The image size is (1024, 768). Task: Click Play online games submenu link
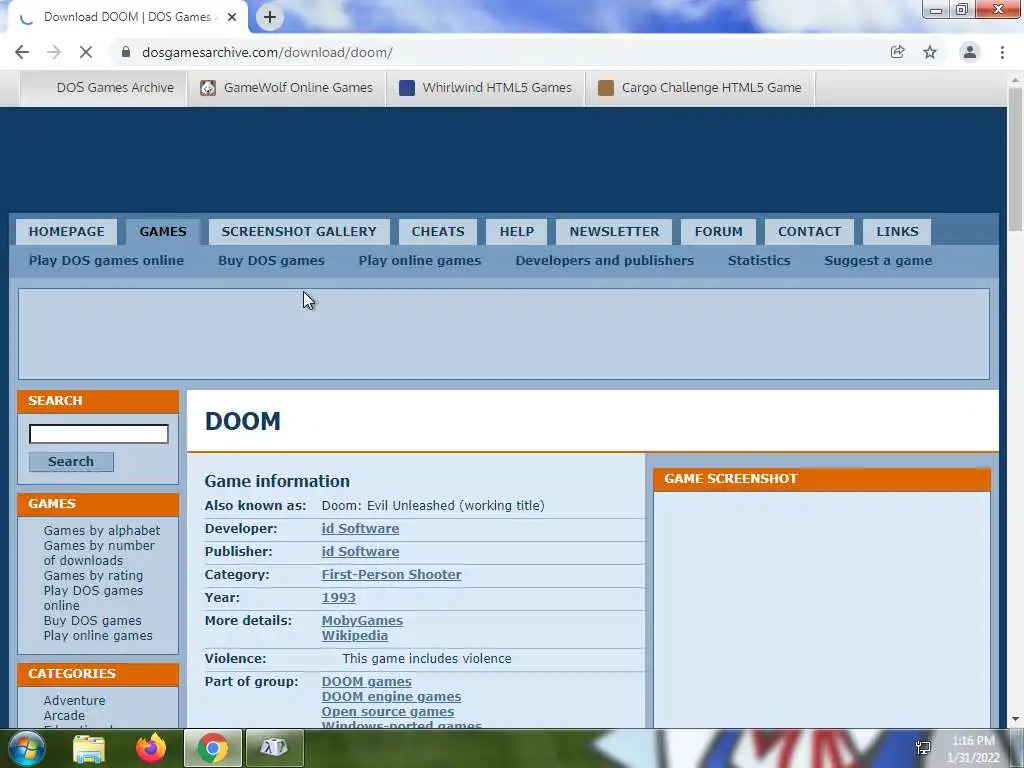(420, 261)
